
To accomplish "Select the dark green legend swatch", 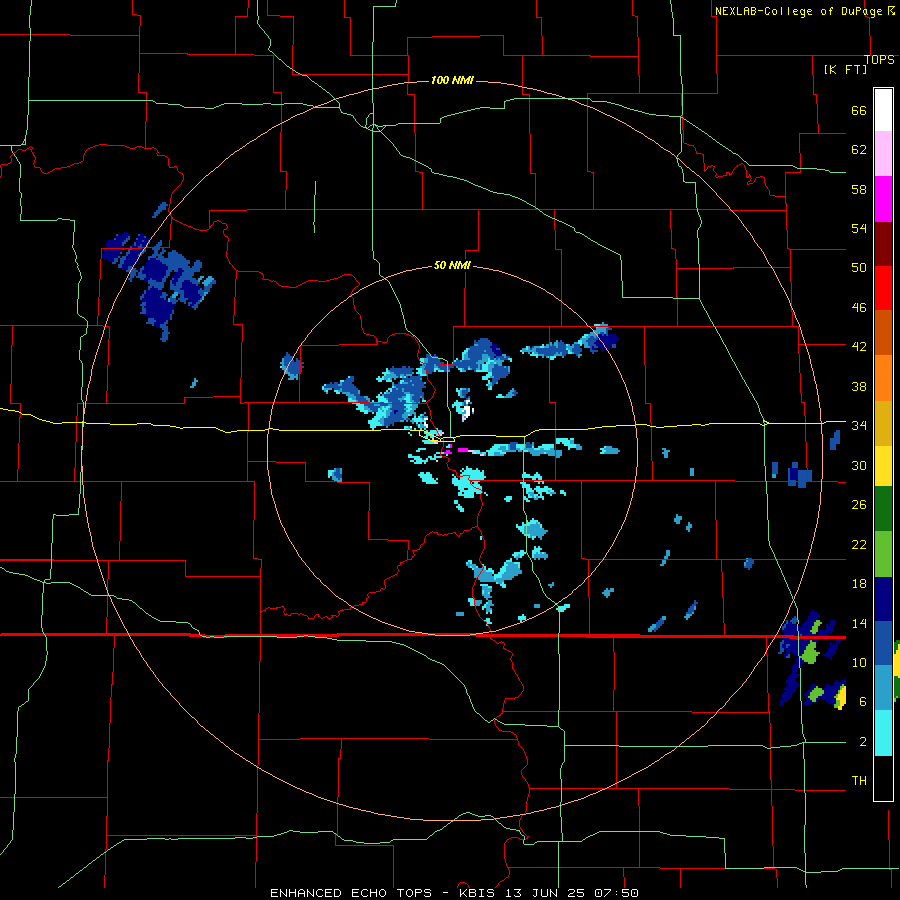I will point(883,509).
